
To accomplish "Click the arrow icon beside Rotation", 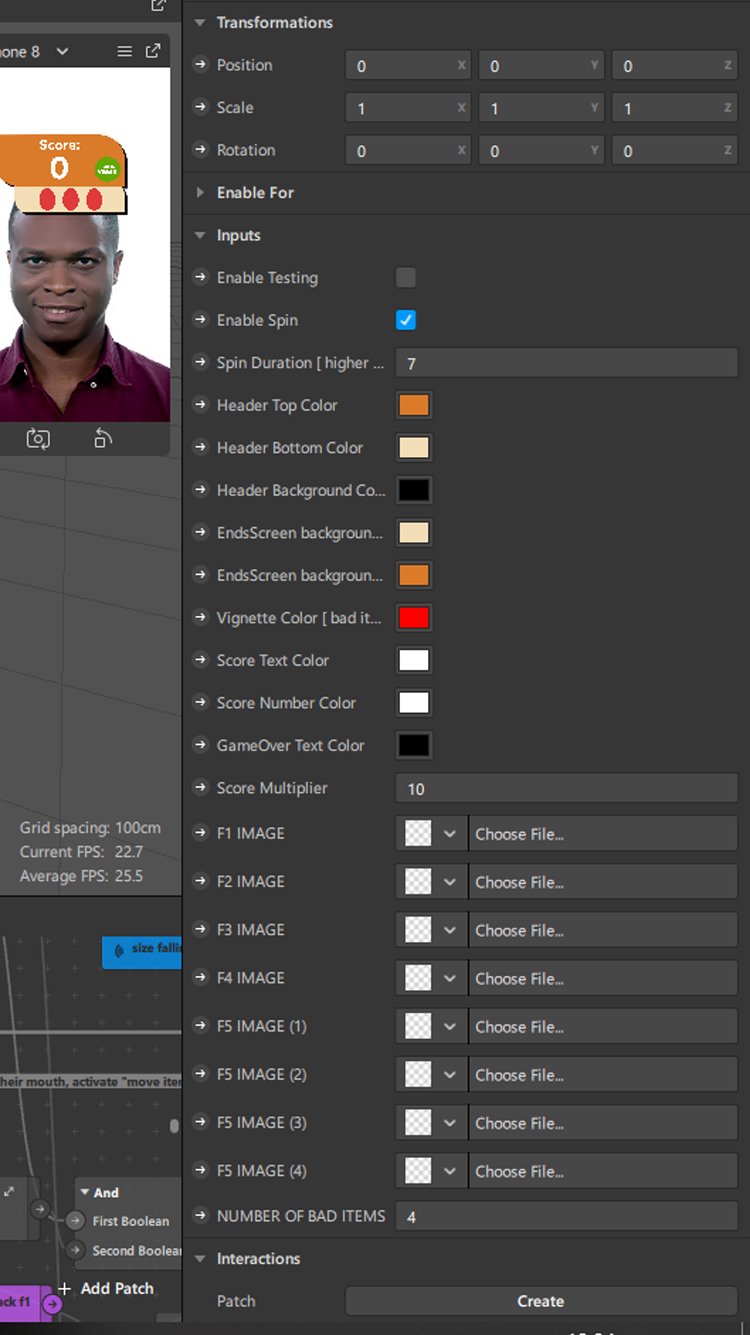I will (202, 150).
